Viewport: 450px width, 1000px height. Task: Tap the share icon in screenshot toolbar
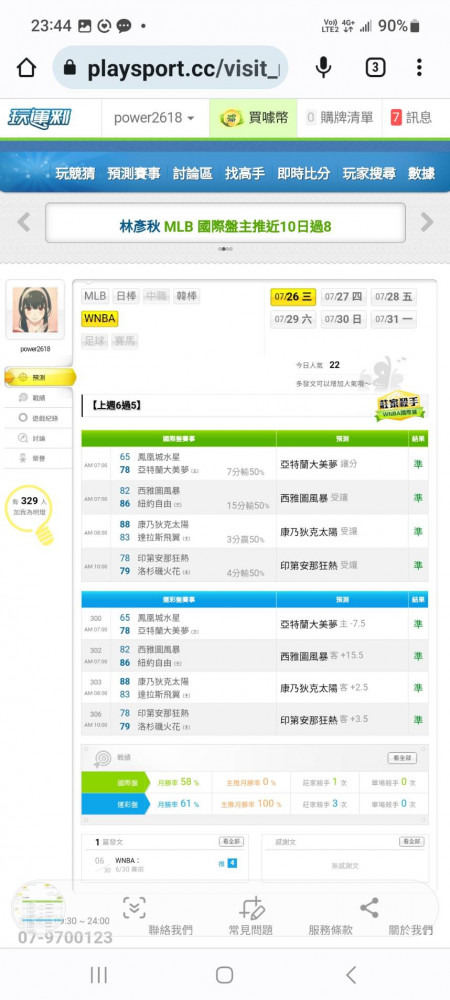369,908
